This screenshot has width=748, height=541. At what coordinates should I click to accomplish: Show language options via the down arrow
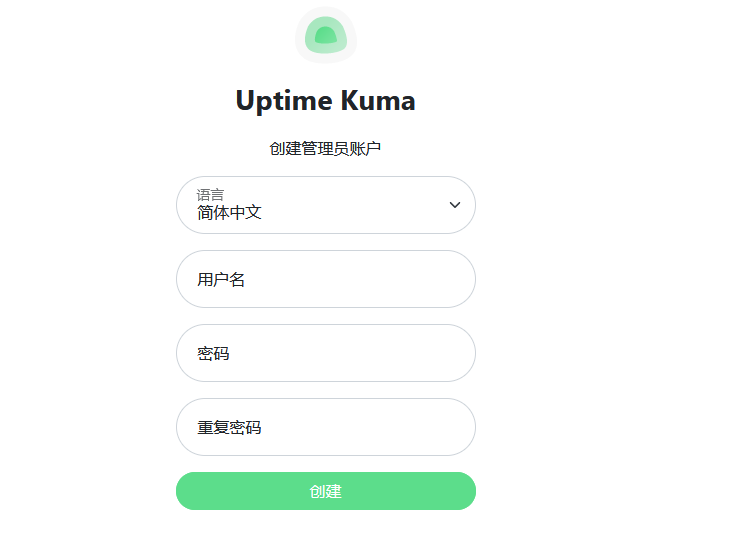(455, 205)
